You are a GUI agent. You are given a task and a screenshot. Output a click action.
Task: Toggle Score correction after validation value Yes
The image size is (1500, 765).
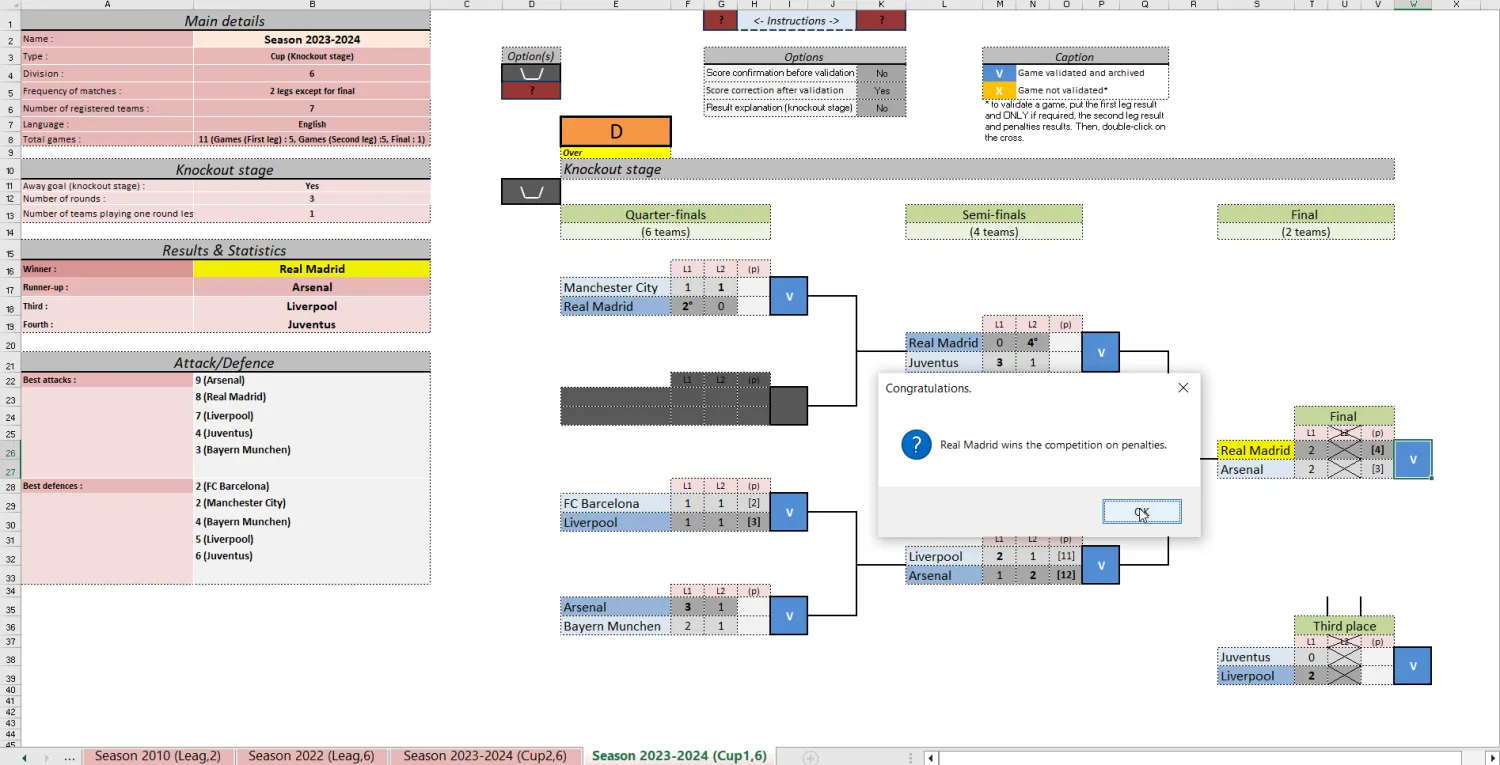882,90
